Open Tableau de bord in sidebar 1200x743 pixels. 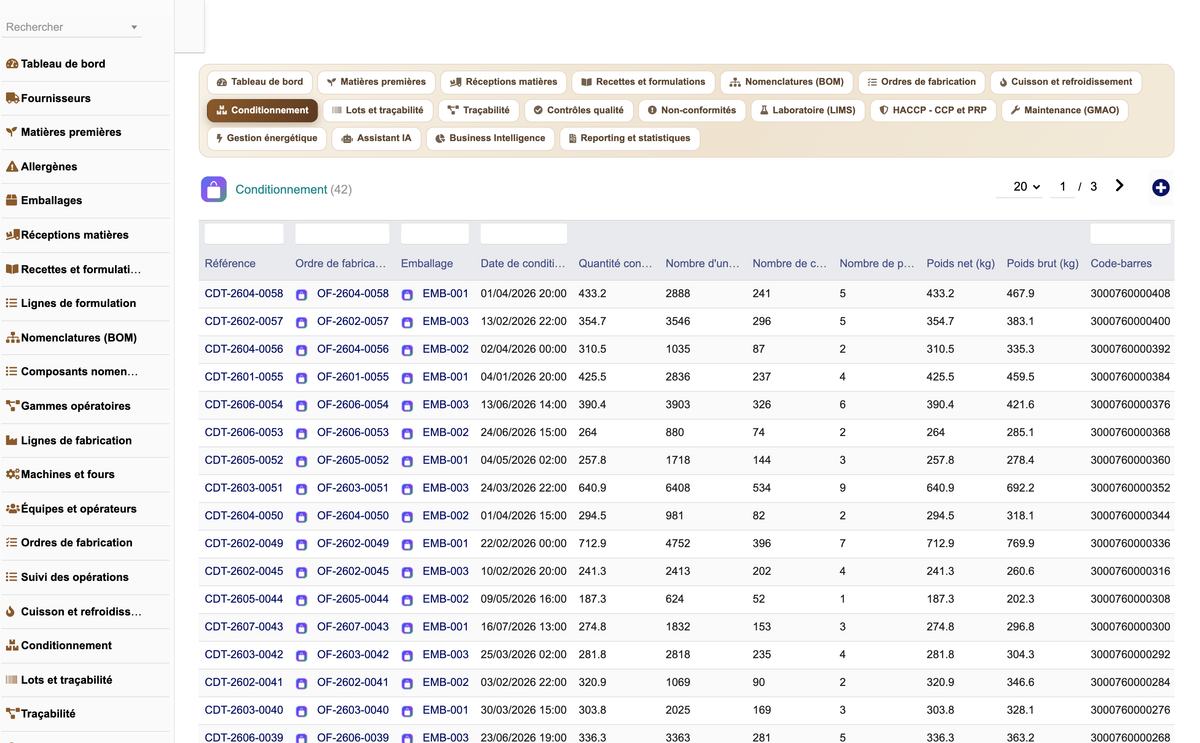(x=63, y=64)
